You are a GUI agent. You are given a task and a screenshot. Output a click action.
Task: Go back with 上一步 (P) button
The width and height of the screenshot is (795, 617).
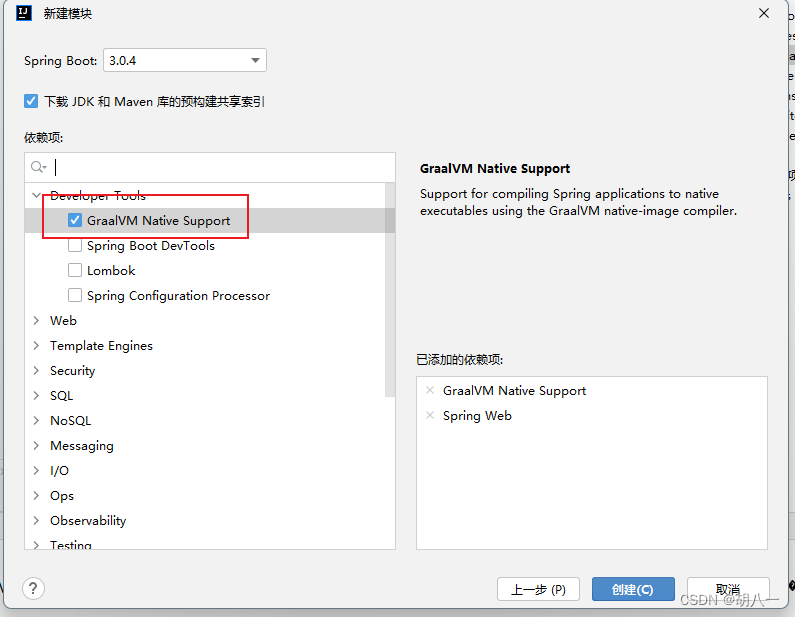(x=538, y=589)
